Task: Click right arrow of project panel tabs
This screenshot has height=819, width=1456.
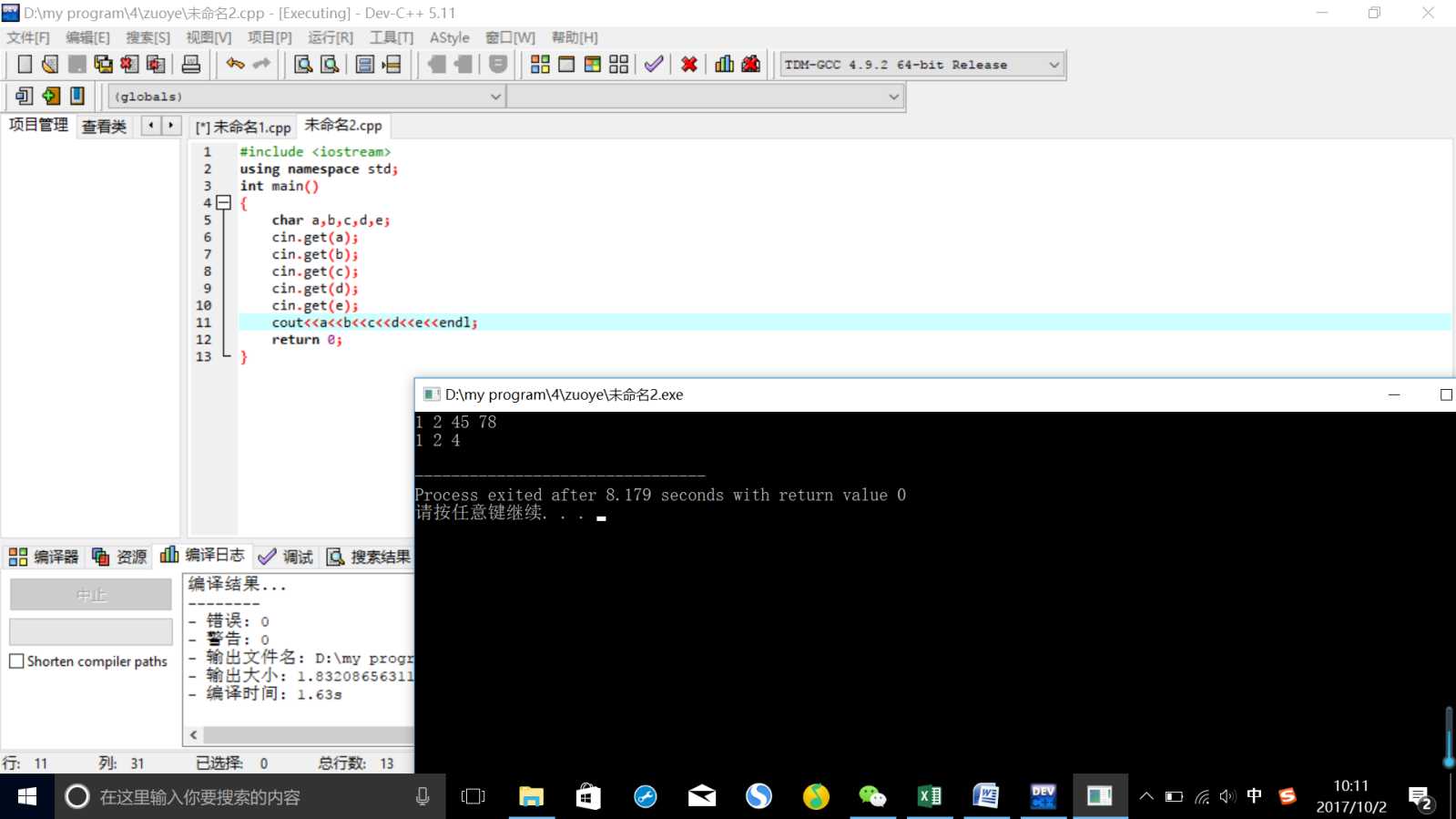Action: click(x=171, y=126)
